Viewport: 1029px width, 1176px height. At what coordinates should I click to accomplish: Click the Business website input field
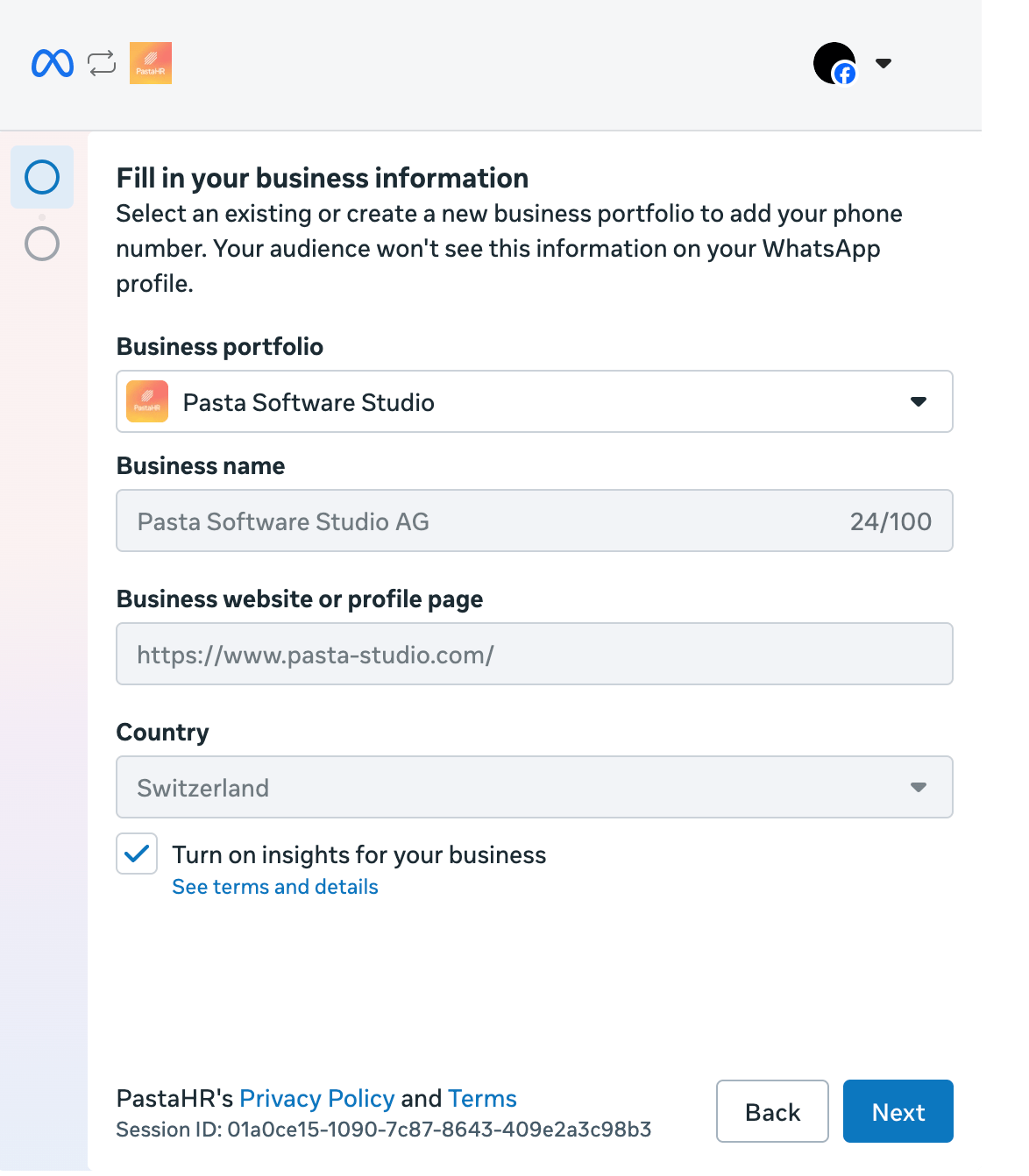[x=535, y=654]
